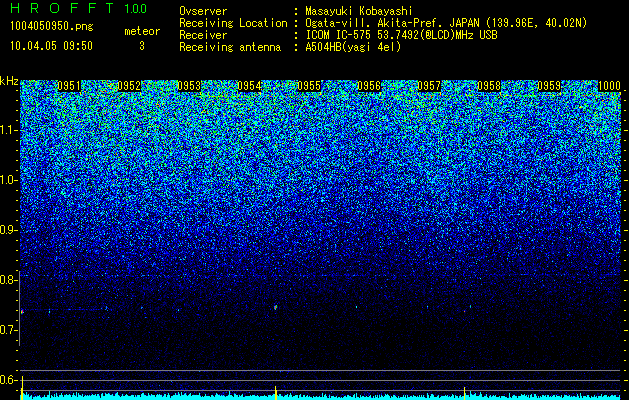Screen dimensions: 629x400
Task: Click the 'Ovserver' field label
Action: [x=203, y=11]
